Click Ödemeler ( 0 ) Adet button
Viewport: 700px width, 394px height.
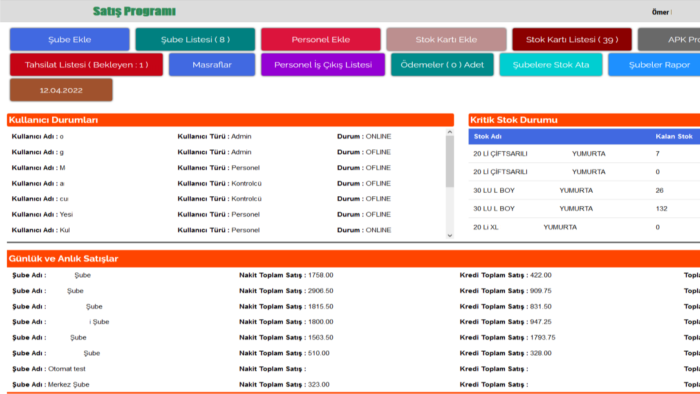coord(442,65)
